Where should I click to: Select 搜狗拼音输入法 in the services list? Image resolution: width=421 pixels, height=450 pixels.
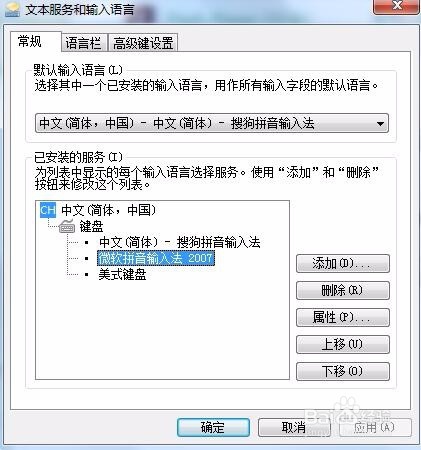[179, 242]
